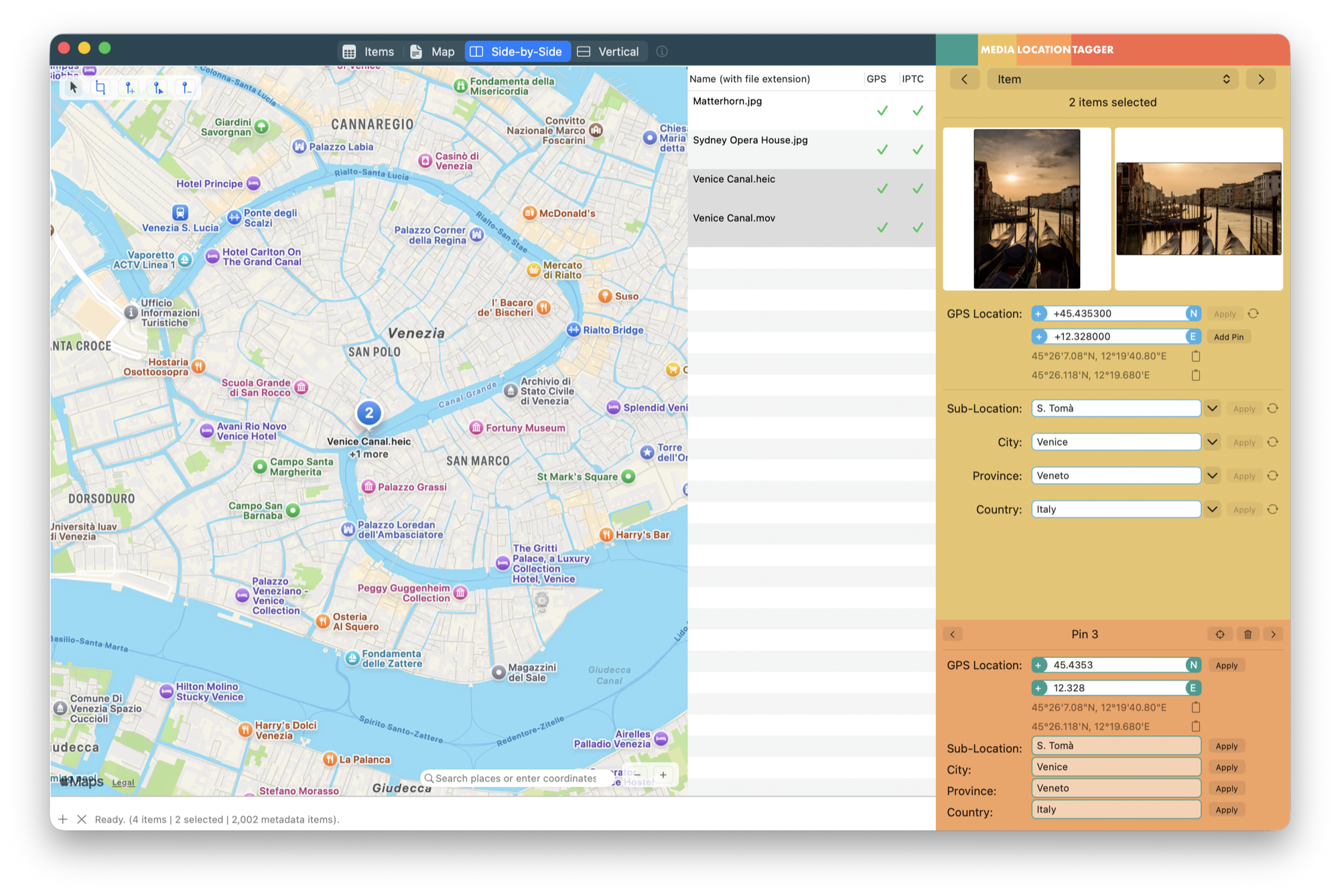Revert item Province with refresh icon
Image resolution: width=1340 pixels, height=896 pixels.
pos(1273,475)
